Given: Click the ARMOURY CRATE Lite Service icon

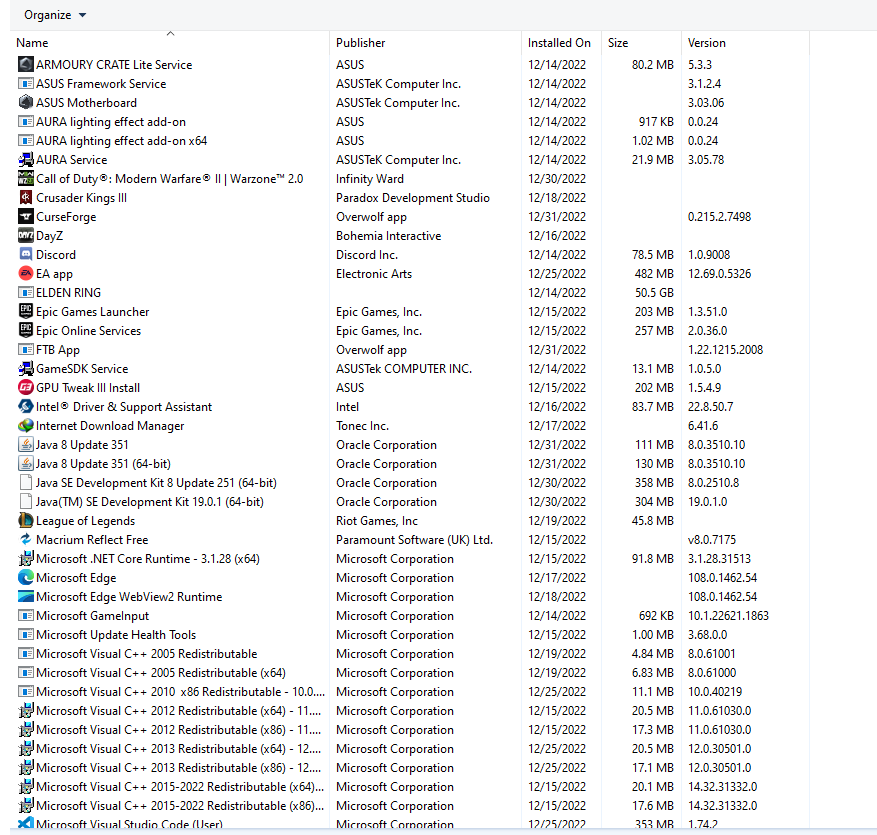Looking at the screenshot, I should pos(26,64).
